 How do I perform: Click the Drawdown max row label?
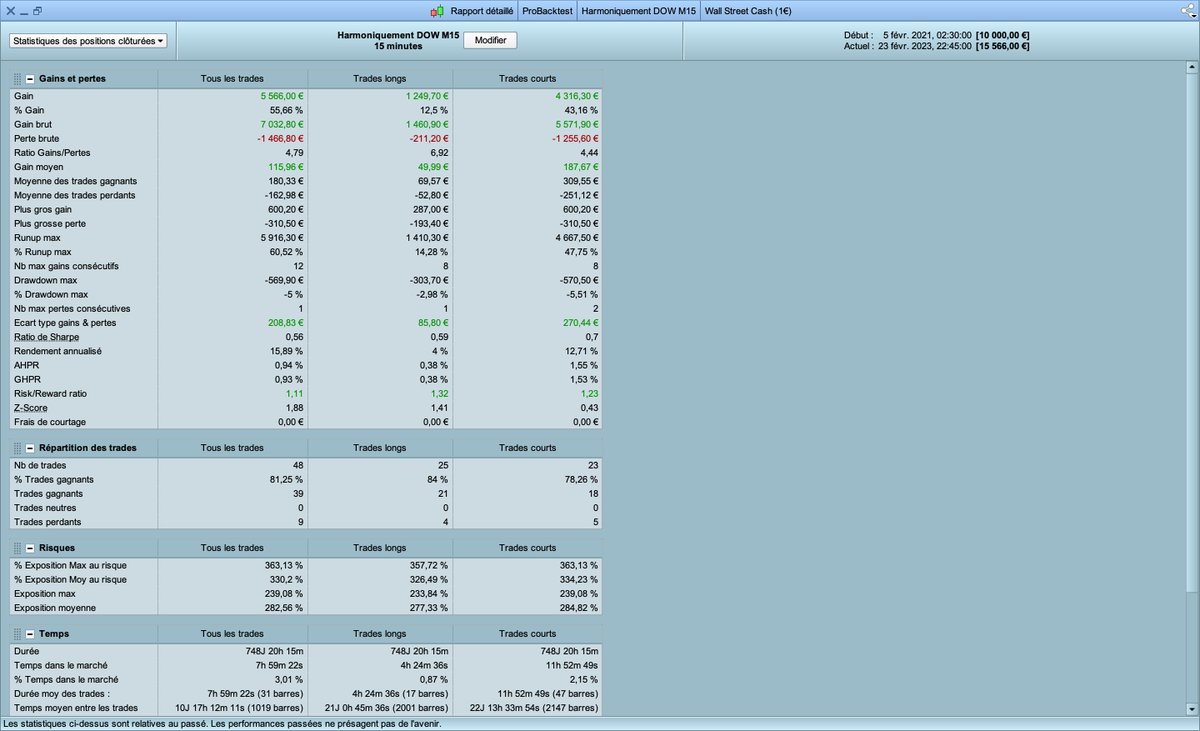tap(44, 280)
